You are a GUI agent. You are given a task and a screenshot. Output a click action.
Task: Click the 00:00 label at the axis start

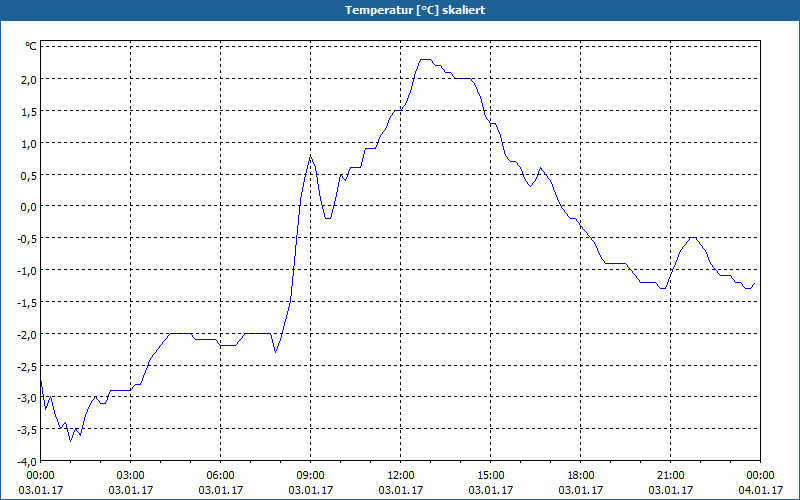click(x=41, y=476)
